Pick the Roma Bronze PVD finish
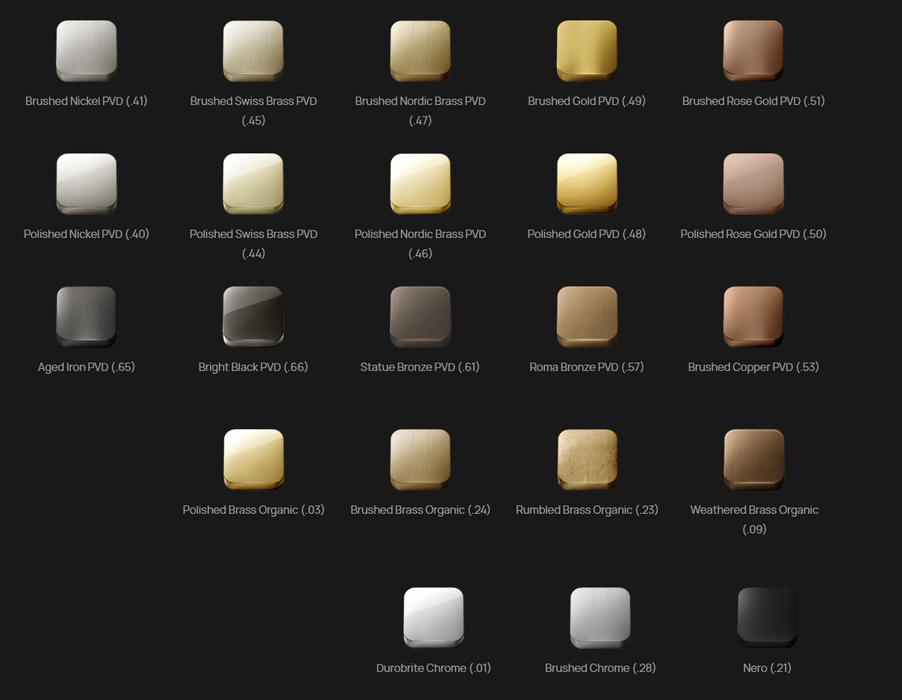902x700 pixels. (586, 316)
